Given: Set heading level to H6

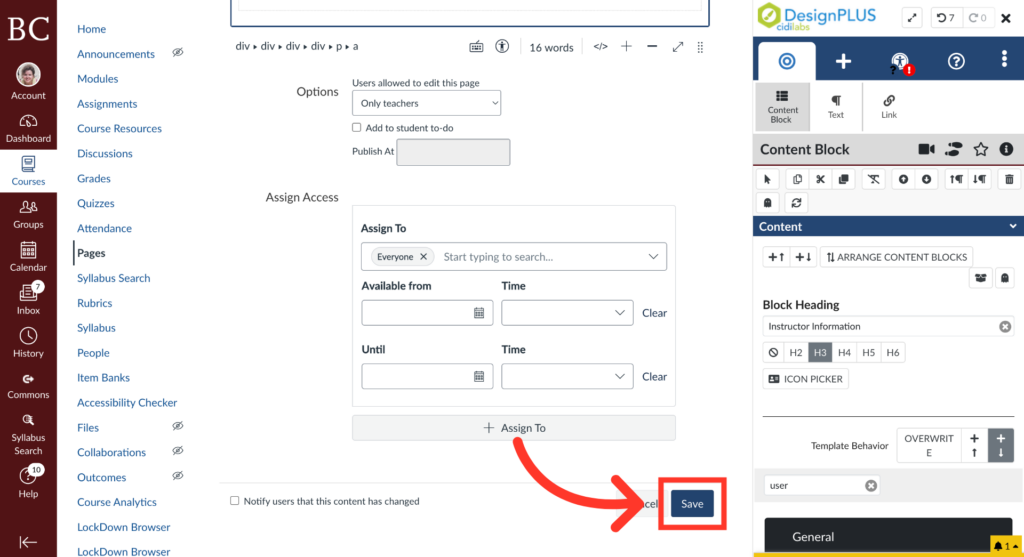Looking at the screenshot, I should tap(892, 353).
